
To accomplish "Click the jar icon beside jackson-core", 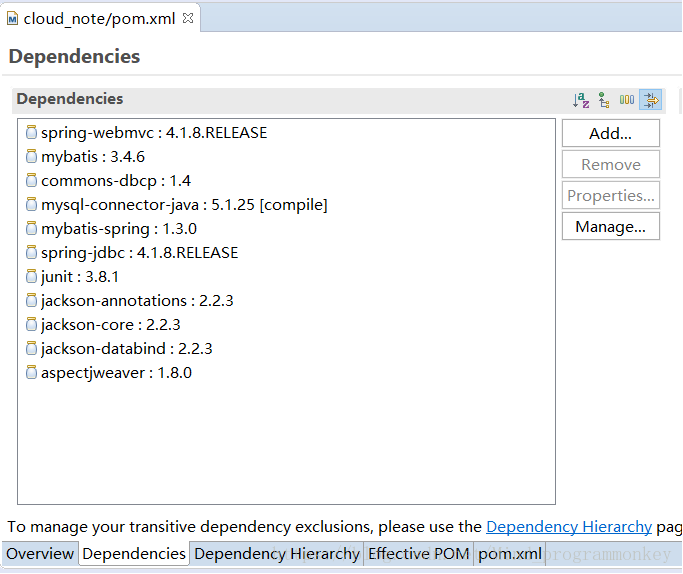I will [x=31, y=324].
